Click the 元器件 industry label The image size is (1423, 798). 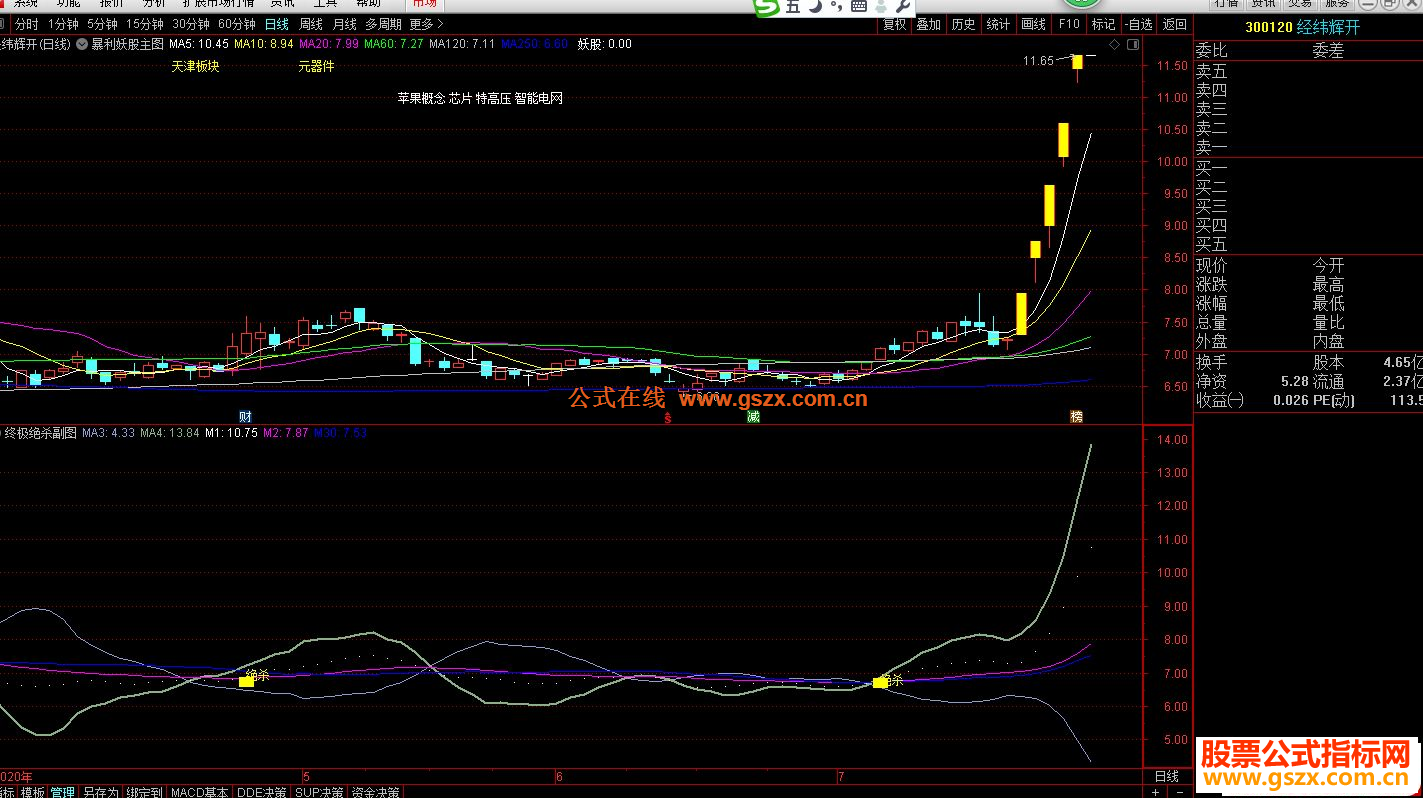(317, 67)
